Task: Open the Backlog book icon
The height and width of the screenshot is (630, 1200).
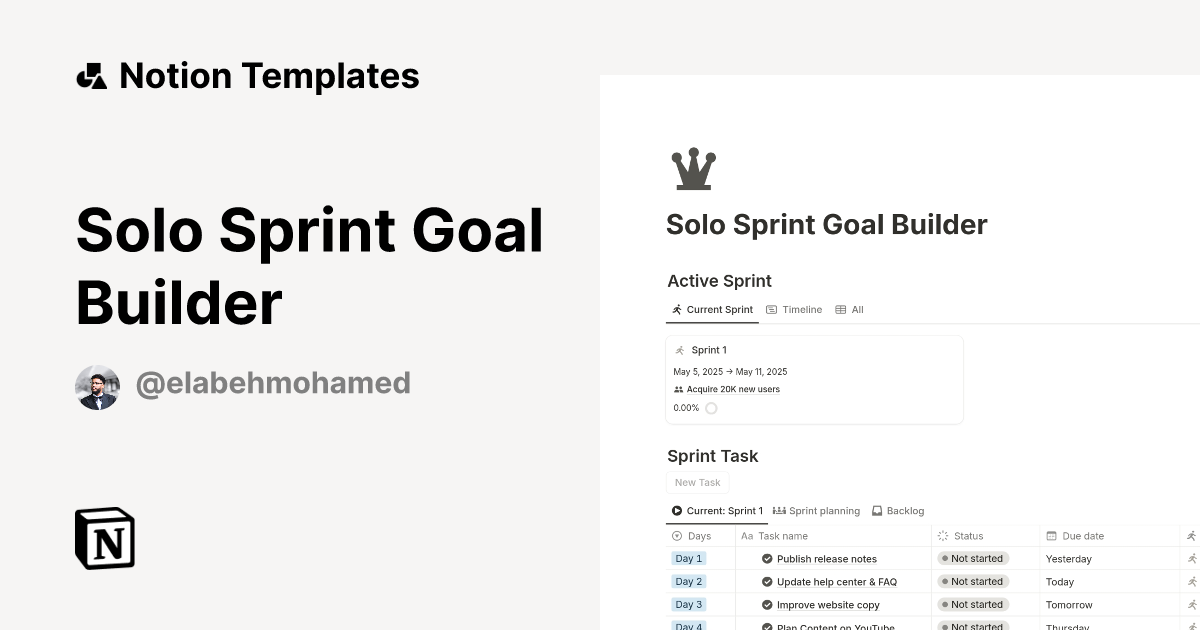Action: (x=876, y=510)
